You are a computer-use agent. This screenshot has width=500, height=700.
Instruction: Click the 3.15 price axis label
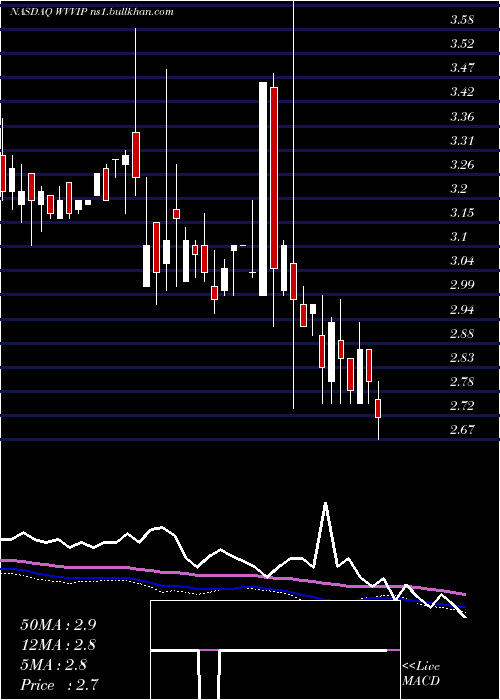[461, 213]
